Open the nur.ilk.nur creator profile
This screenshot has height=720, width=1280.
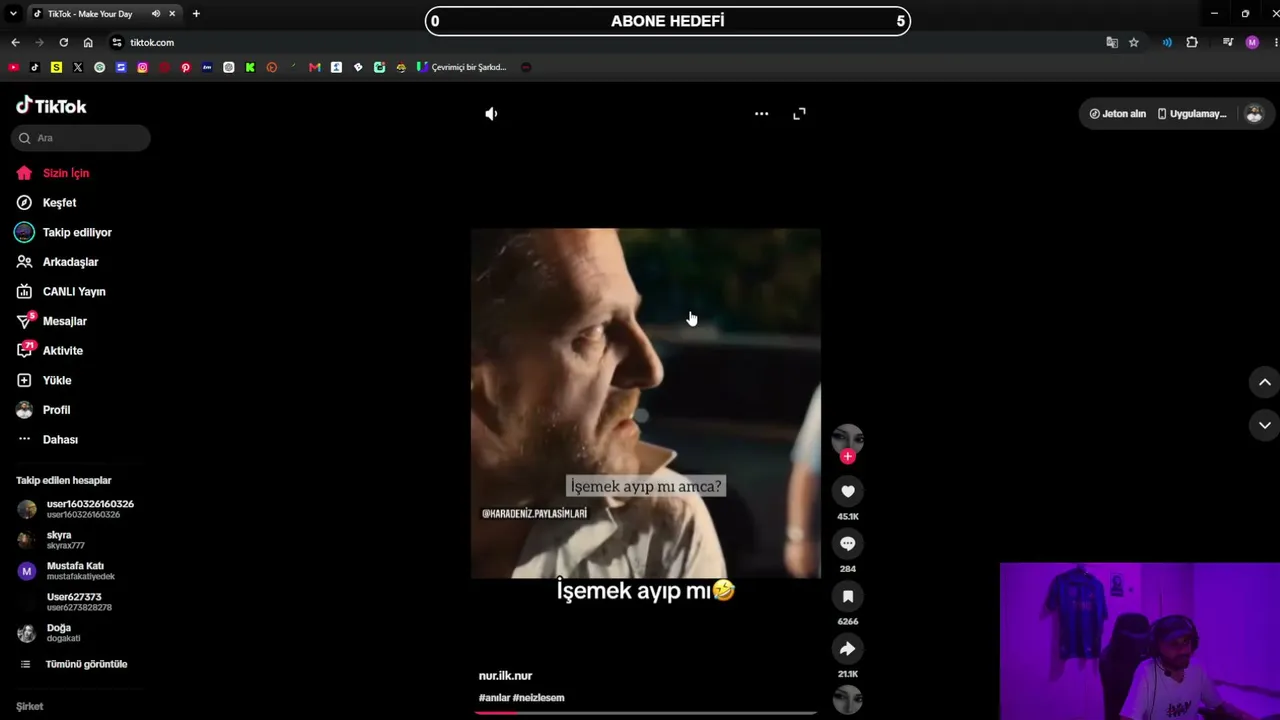[x=505, y=676]
